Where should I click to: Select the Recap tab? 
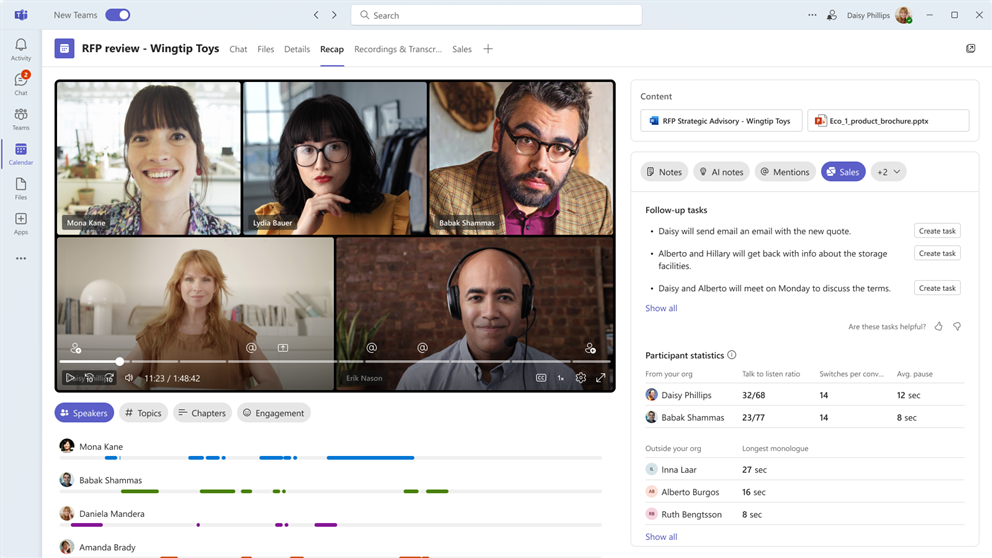pyautogui.click(x=332, y=49)
